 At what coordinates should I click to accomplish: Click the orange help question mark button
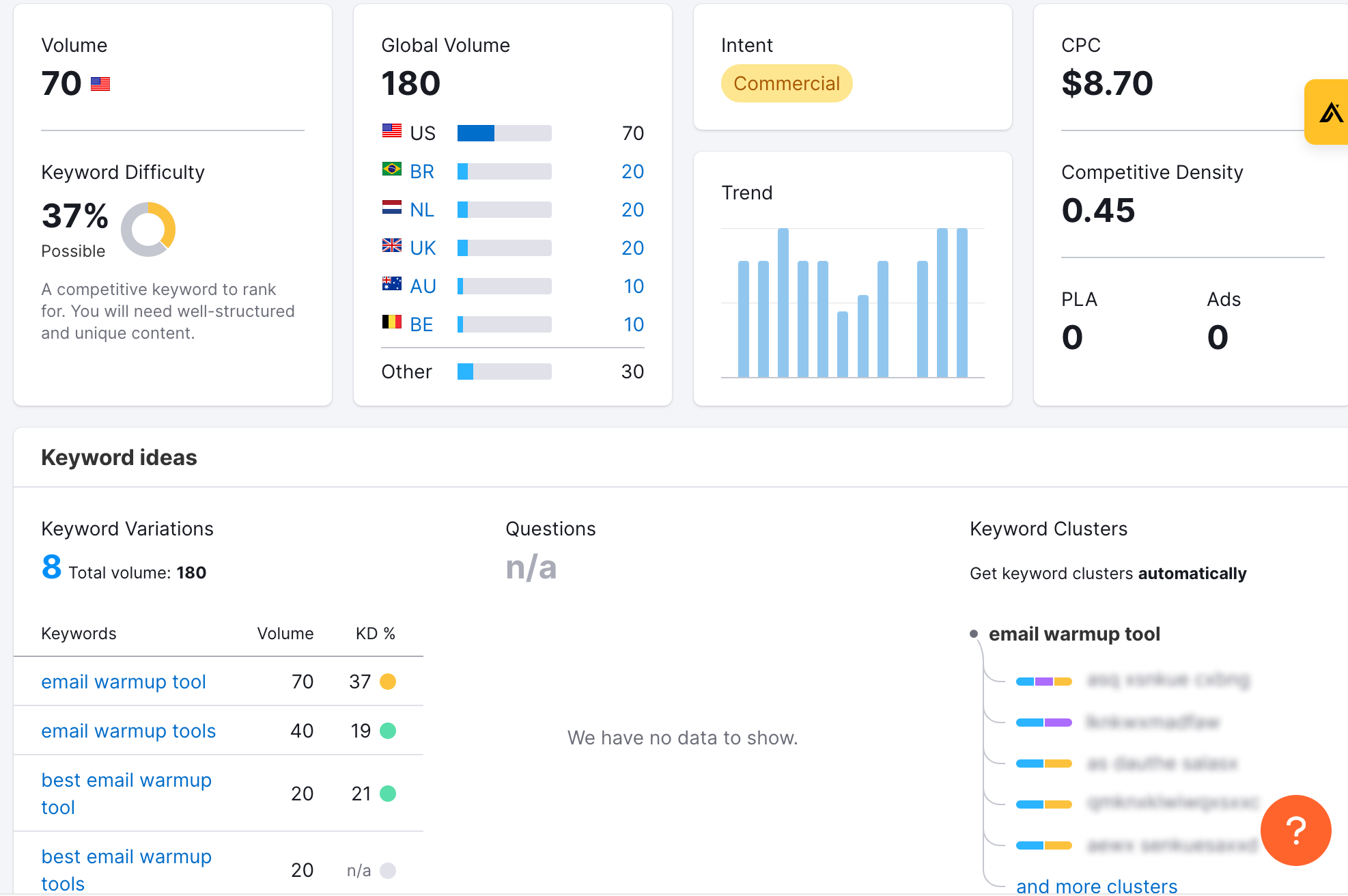point(1295,830)
